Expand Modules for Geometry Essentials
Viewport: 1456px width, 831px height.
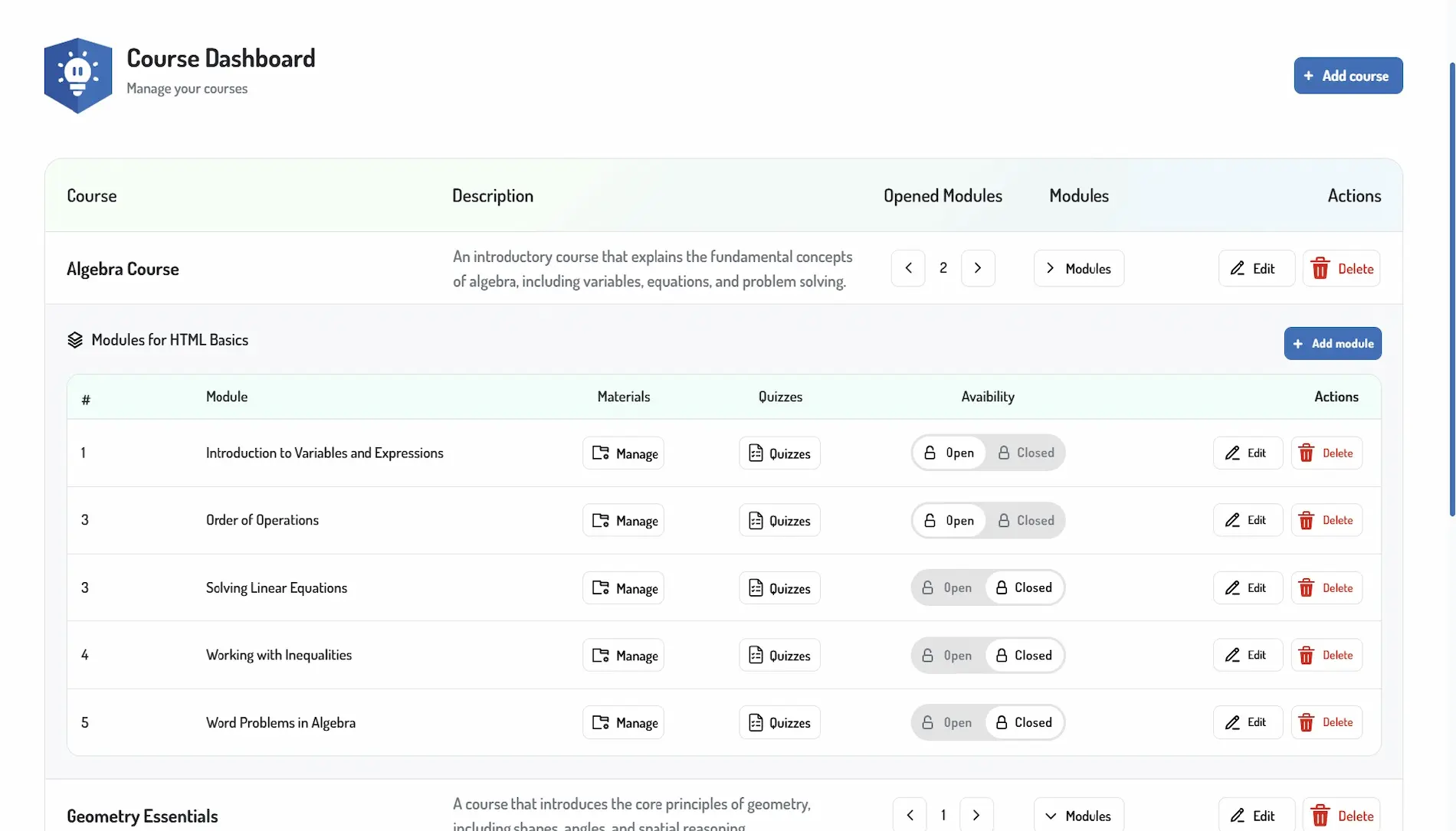tap(1079, 816)
